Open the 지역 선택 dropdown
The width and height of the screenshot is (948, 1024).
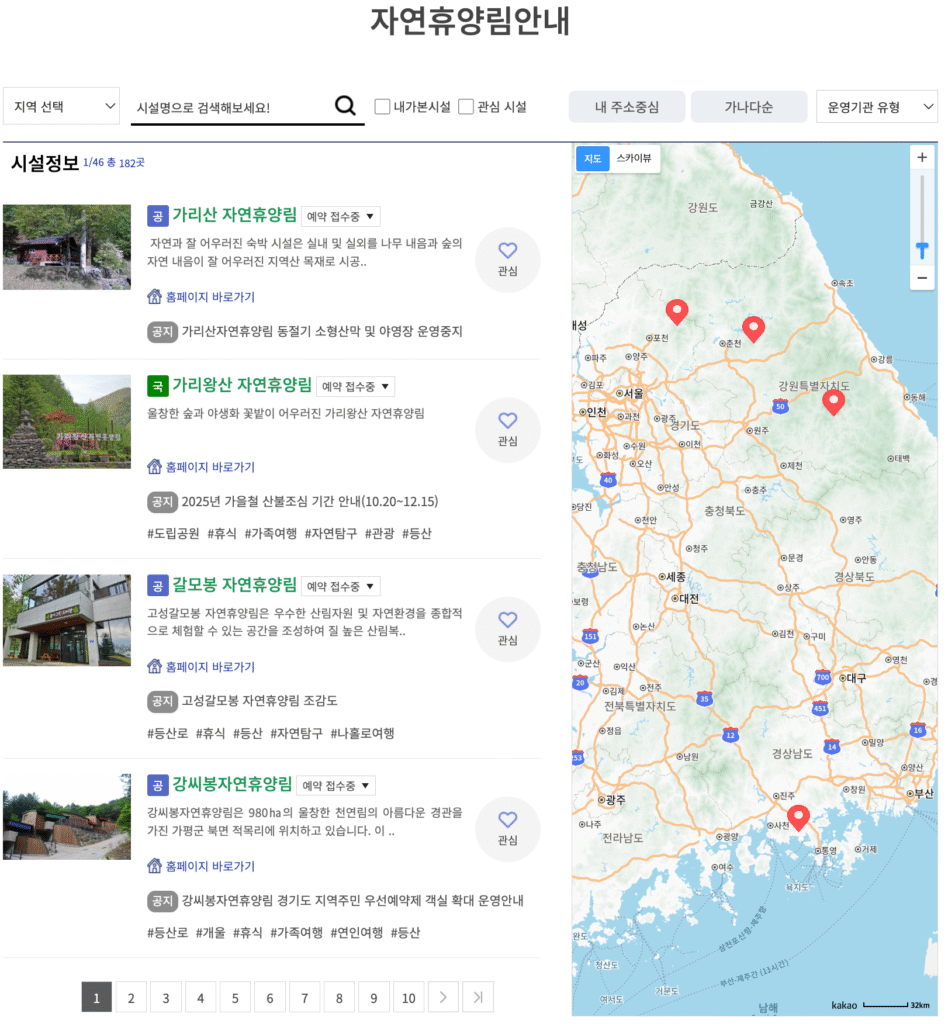tap(61, 105)
